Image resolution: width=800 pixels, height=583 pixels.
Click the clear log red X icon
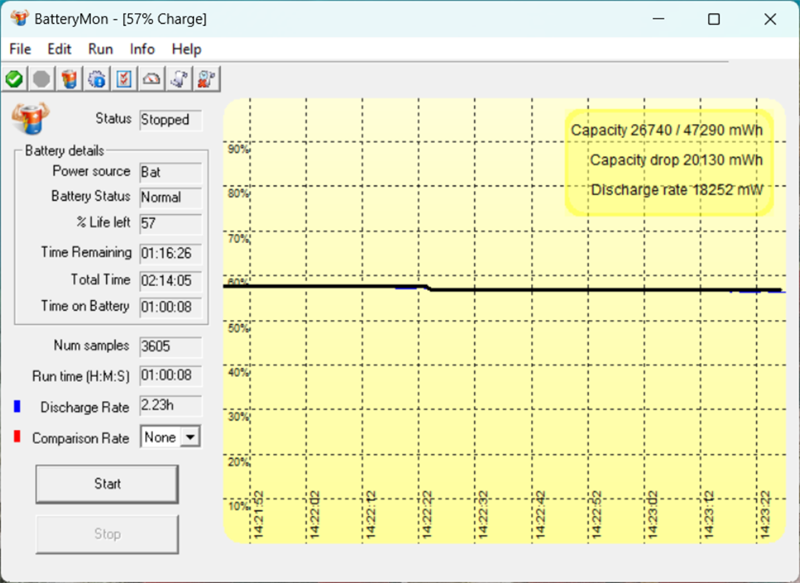tap(207, 80)
